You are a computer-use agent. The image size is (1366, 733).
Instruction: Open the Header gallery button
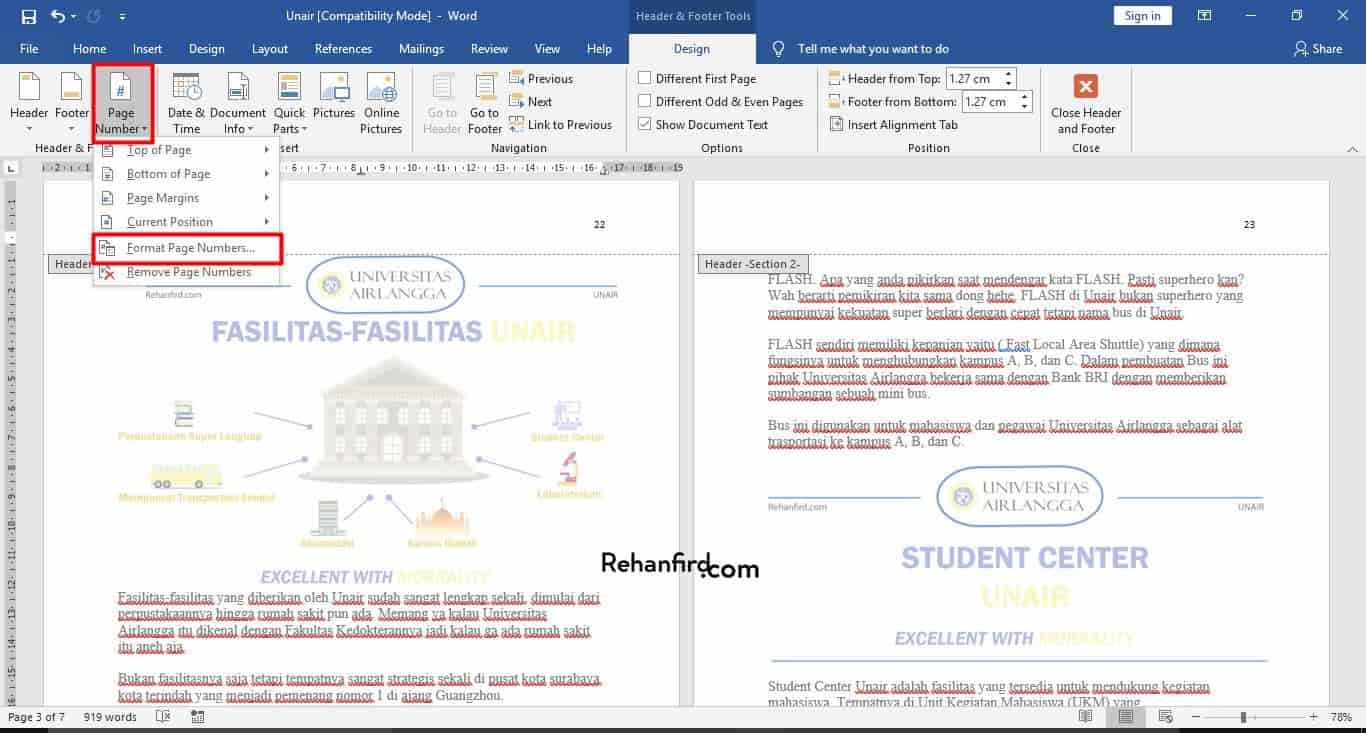tap(29, 104)
